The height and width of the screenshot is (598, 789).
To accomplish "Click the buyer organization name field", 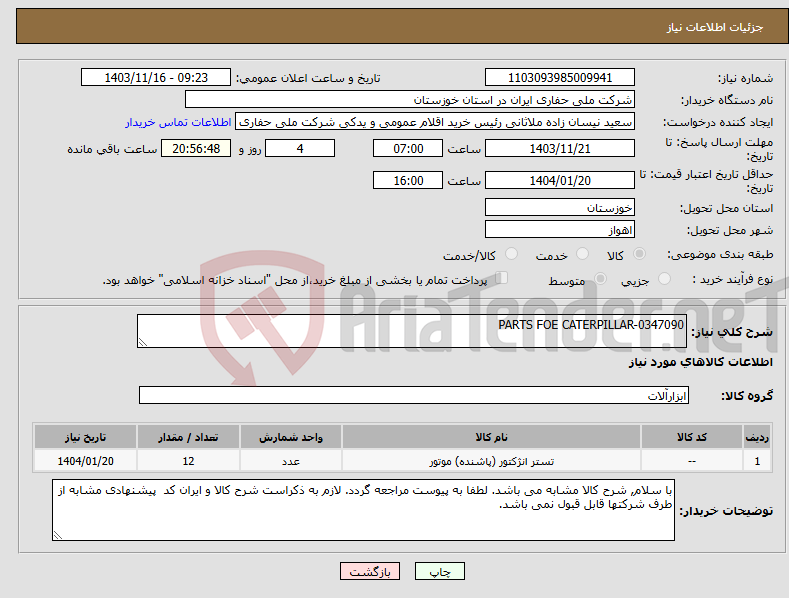I will click(x=410, y=100).
